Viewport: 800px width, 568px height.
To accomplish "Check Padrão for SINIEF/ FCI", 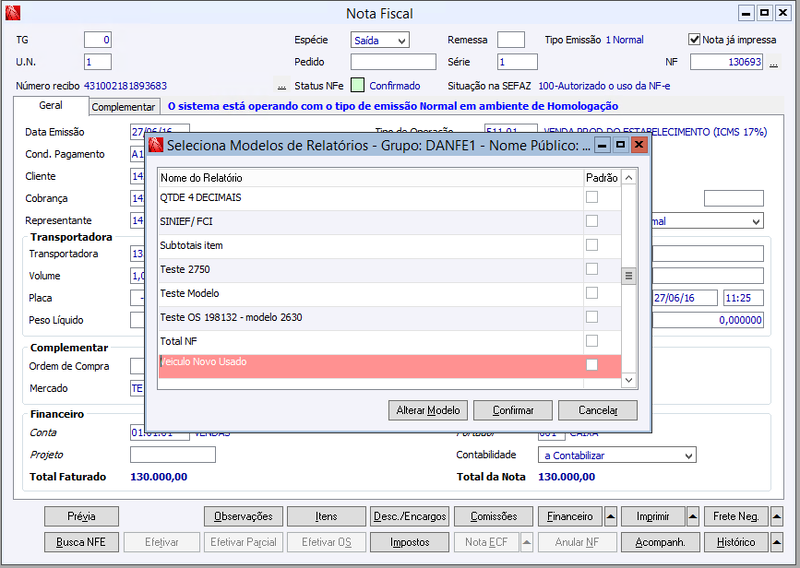I will click(592, 221).
